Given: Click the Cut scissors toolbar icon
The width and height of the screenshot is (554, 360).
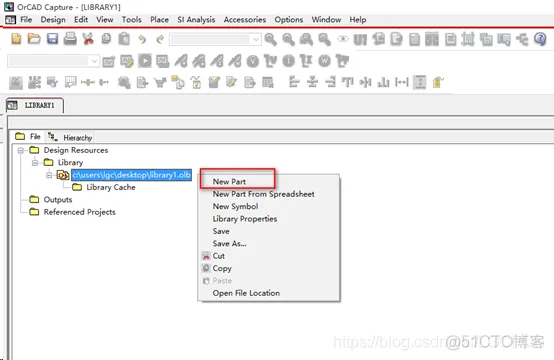Looking at the screenshot, I should pyautogui.click(x=88, y=39).
